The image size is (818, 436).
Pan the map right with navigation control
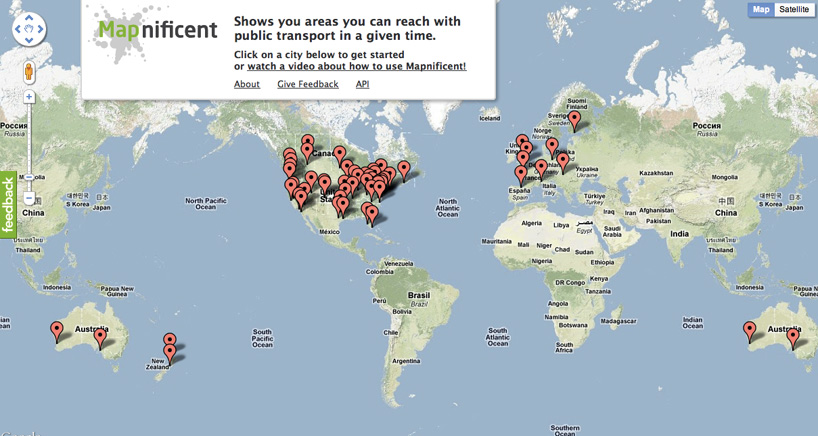tap(40, 29)
